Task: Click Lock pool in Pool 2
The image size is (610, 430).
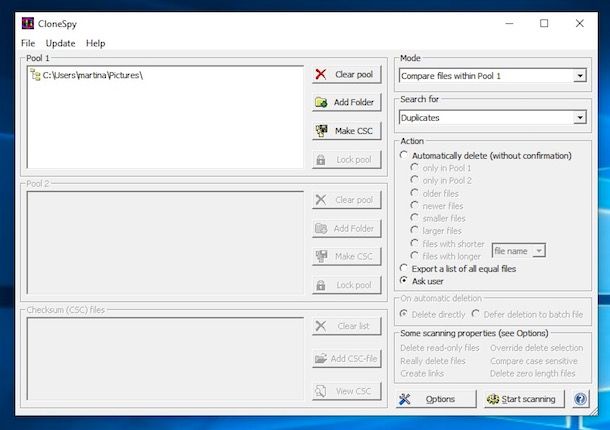Action: tap(347, 285)
